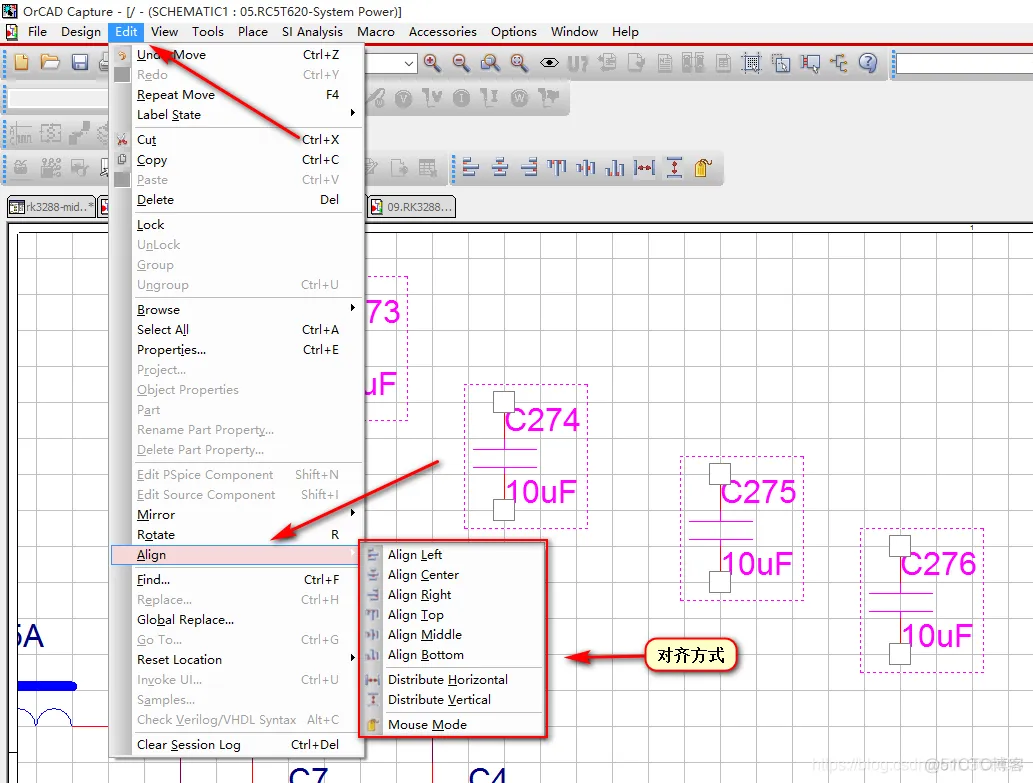This screenshot has width=1033, height=783.
Task: Open the File menu
Action: pyautogui.click(x=37, y=32)
